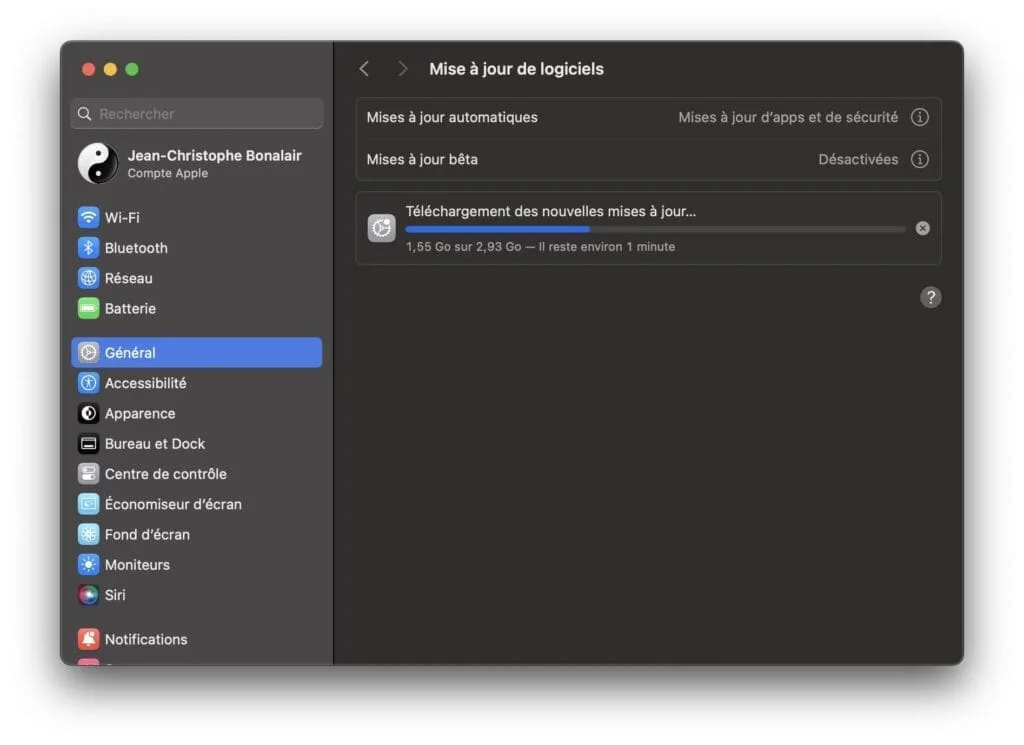Click the Rechercher search field
The image size is (1024, 745).
[x=197, y=114]
